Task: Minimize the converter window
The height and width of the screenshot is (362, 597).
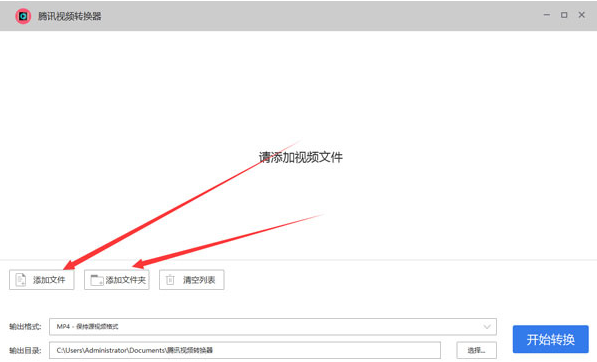Action: point(547,15)
